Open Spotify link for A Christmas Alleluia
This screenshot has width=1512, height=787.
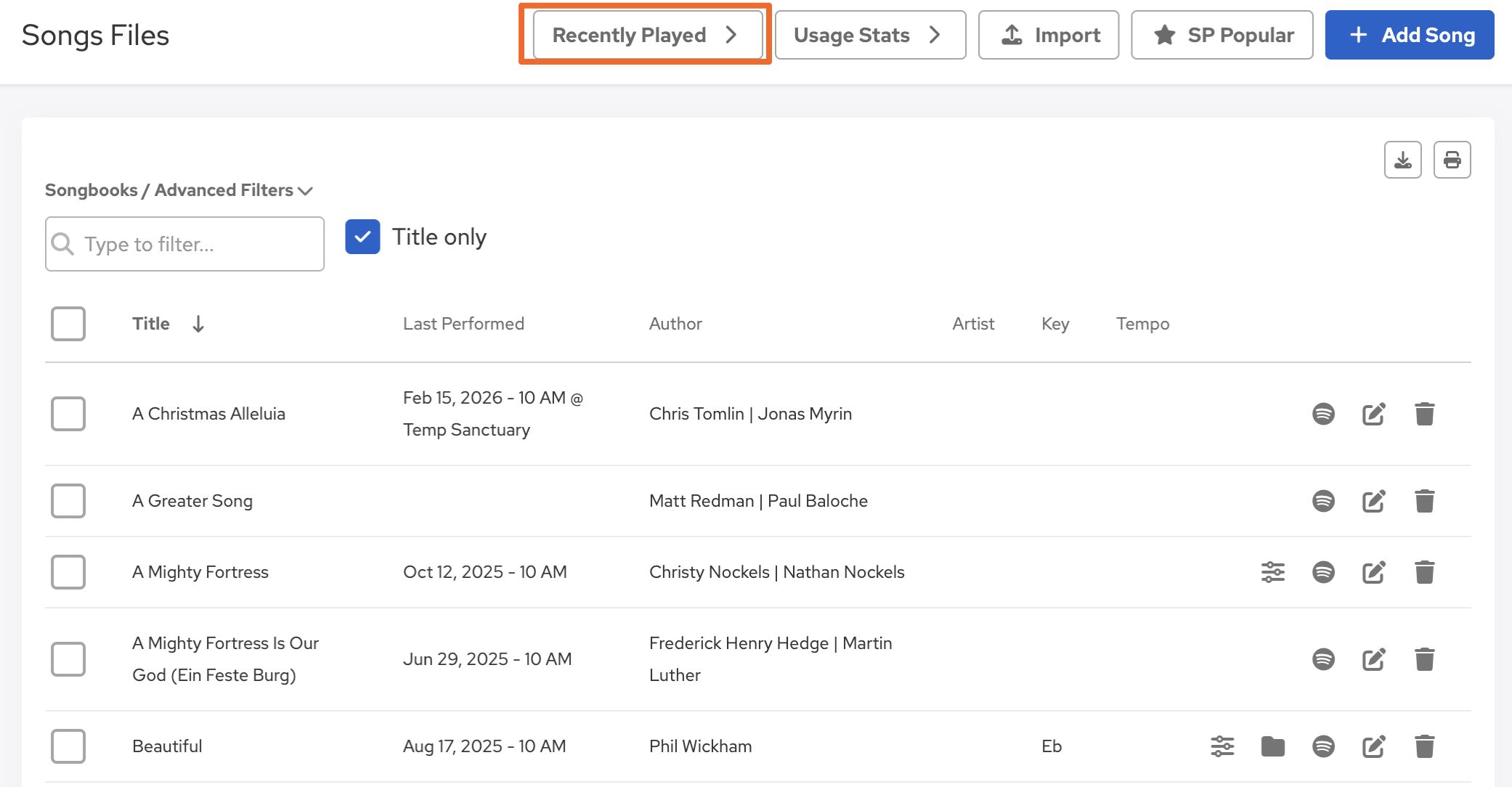tap(1323, 414)
